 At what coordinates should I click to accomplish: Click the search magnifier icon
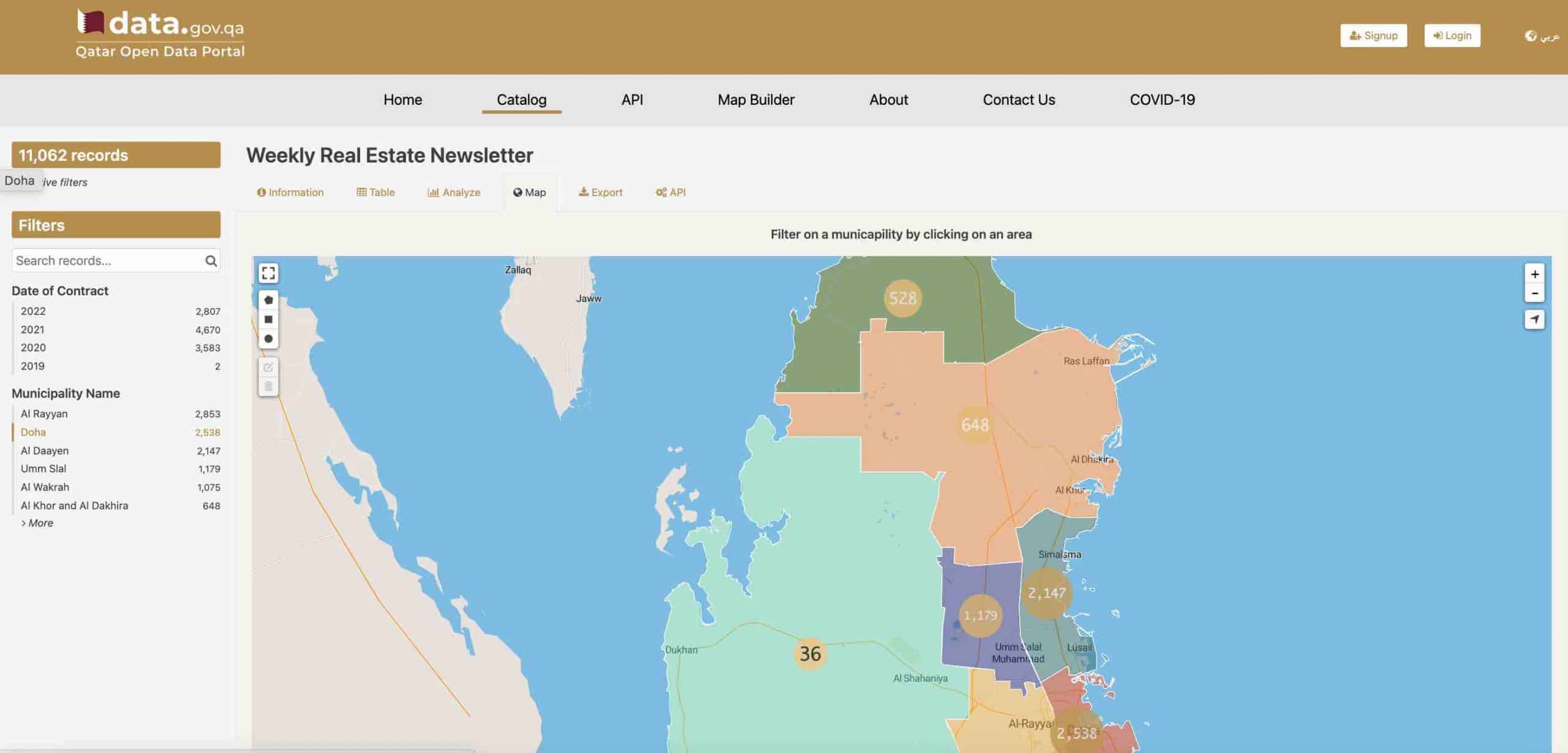pyautogui.click(x=211, y=261)
